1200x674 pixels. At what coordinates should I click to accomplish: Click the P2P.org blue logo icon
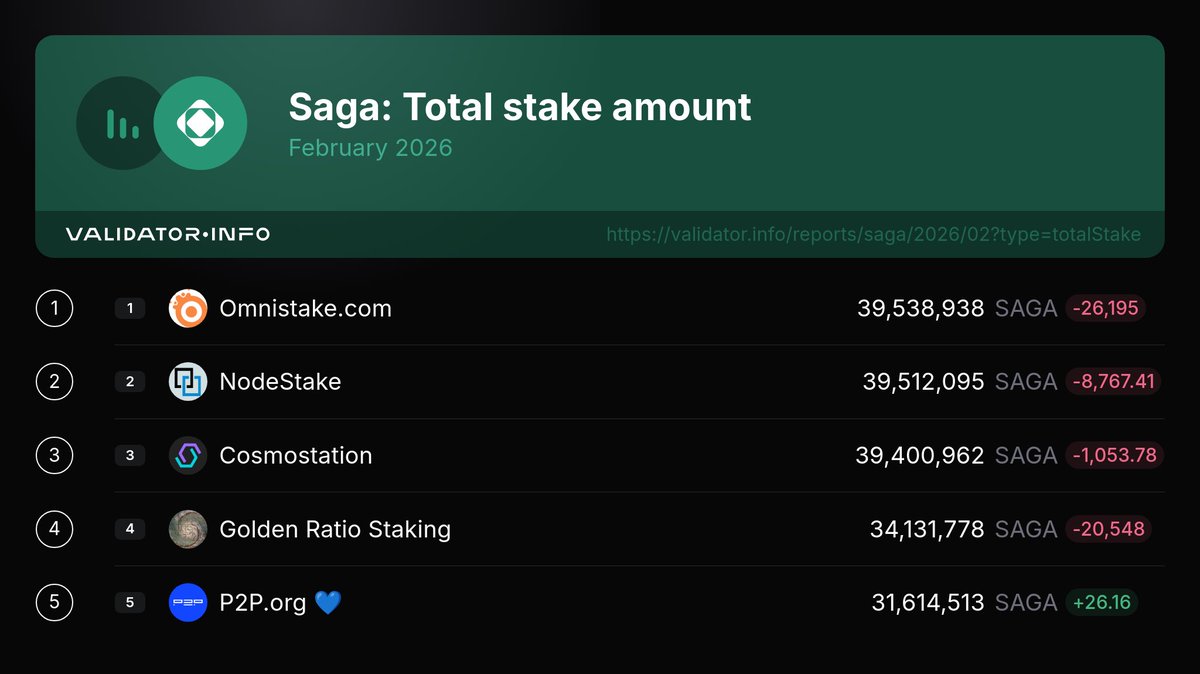coord(188,602)
